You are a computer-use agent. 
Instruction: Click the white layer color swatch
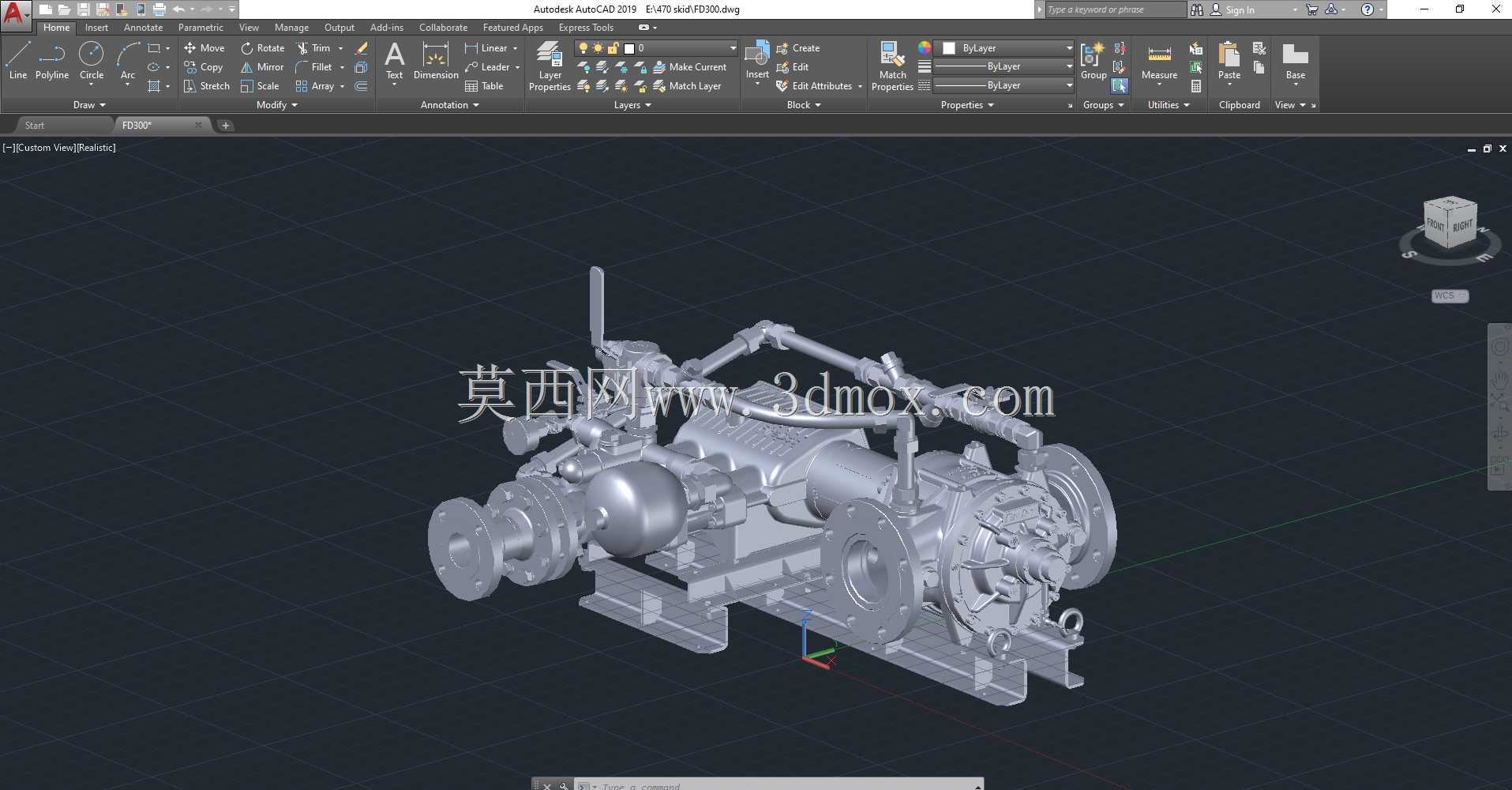pos(629,48)
